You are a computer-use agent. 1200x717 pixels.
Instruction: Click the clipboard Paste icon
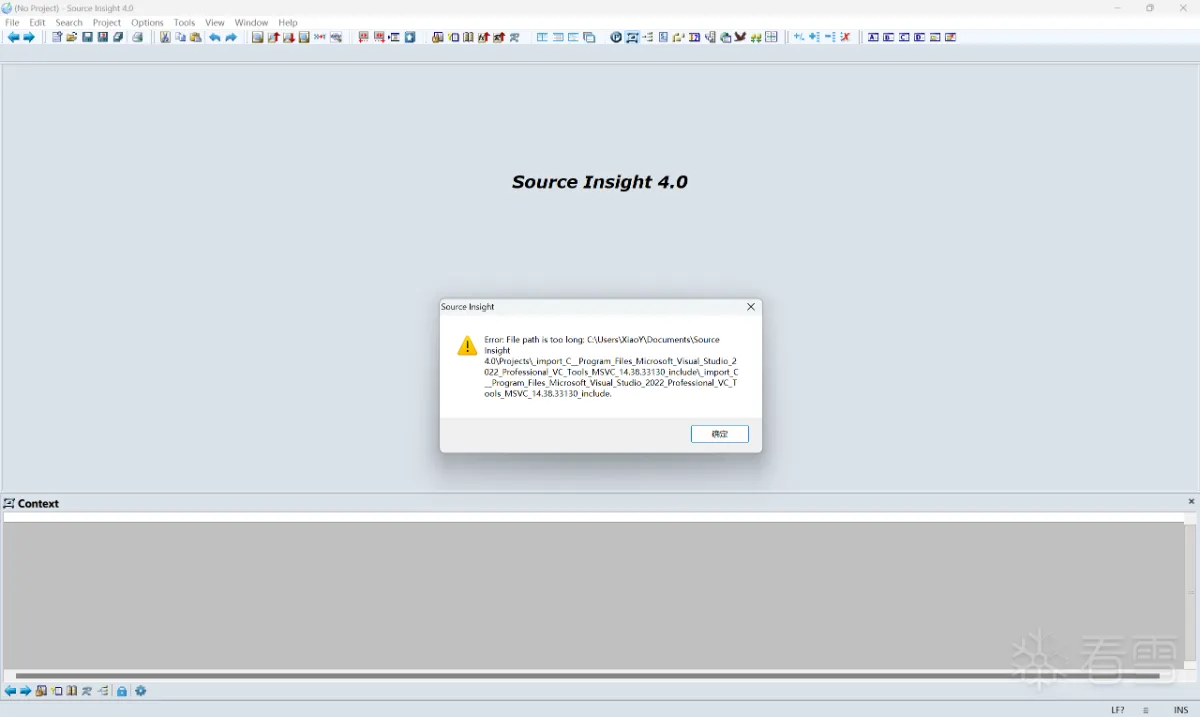tap(196, 37)
